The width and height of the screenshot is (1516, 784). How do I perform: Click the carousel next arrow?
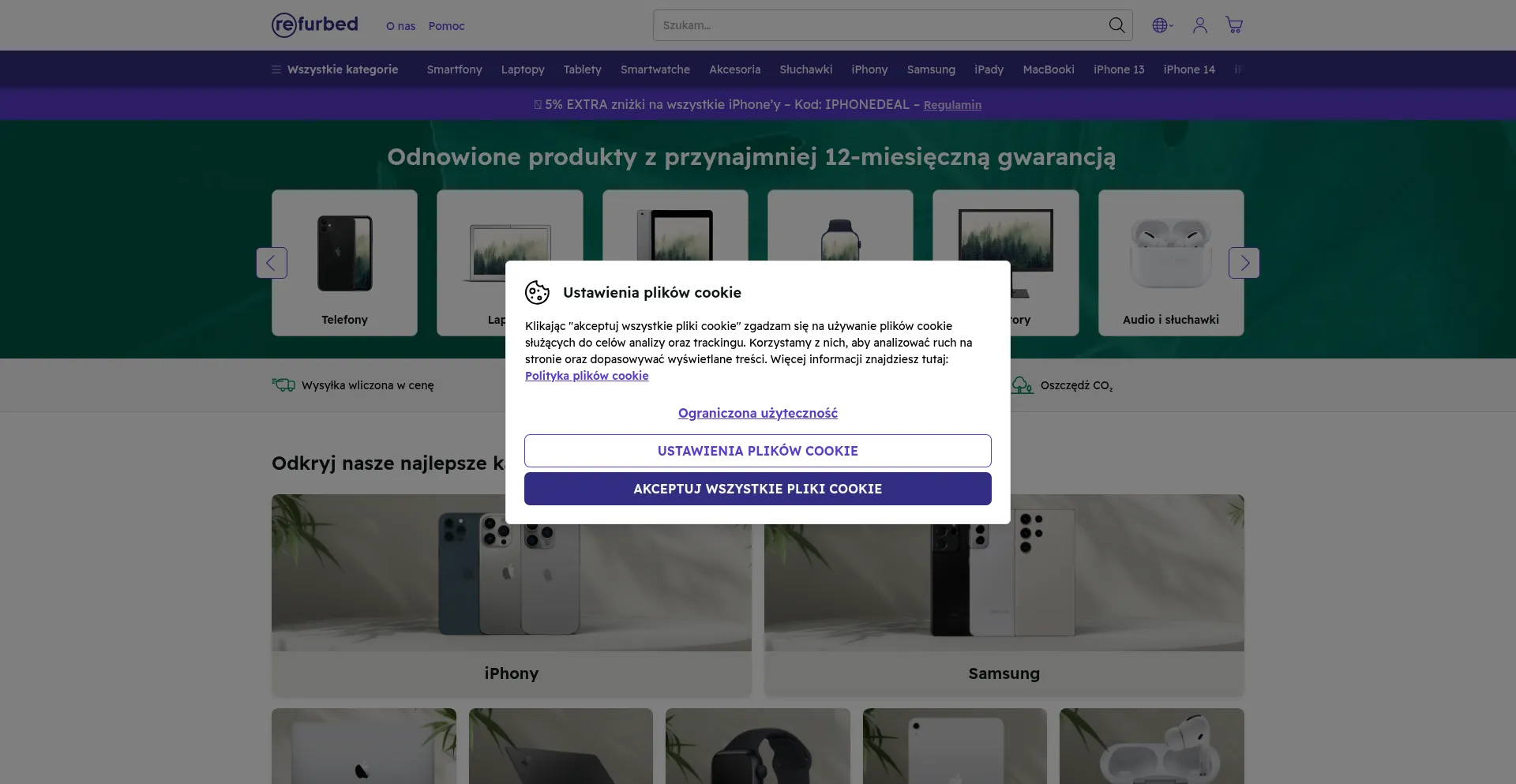pyautogui.click(x=1244, y=263)
